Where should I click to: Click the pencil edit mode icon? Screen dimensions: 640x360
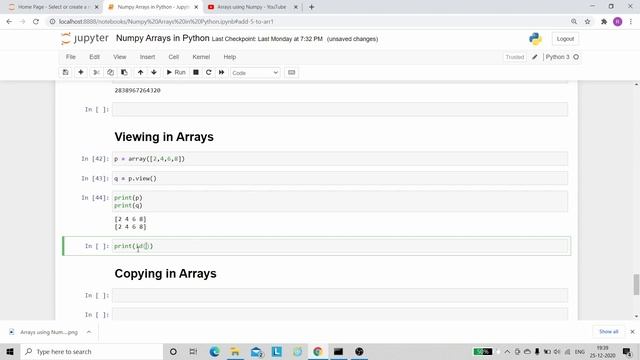[x=535, y=57]
